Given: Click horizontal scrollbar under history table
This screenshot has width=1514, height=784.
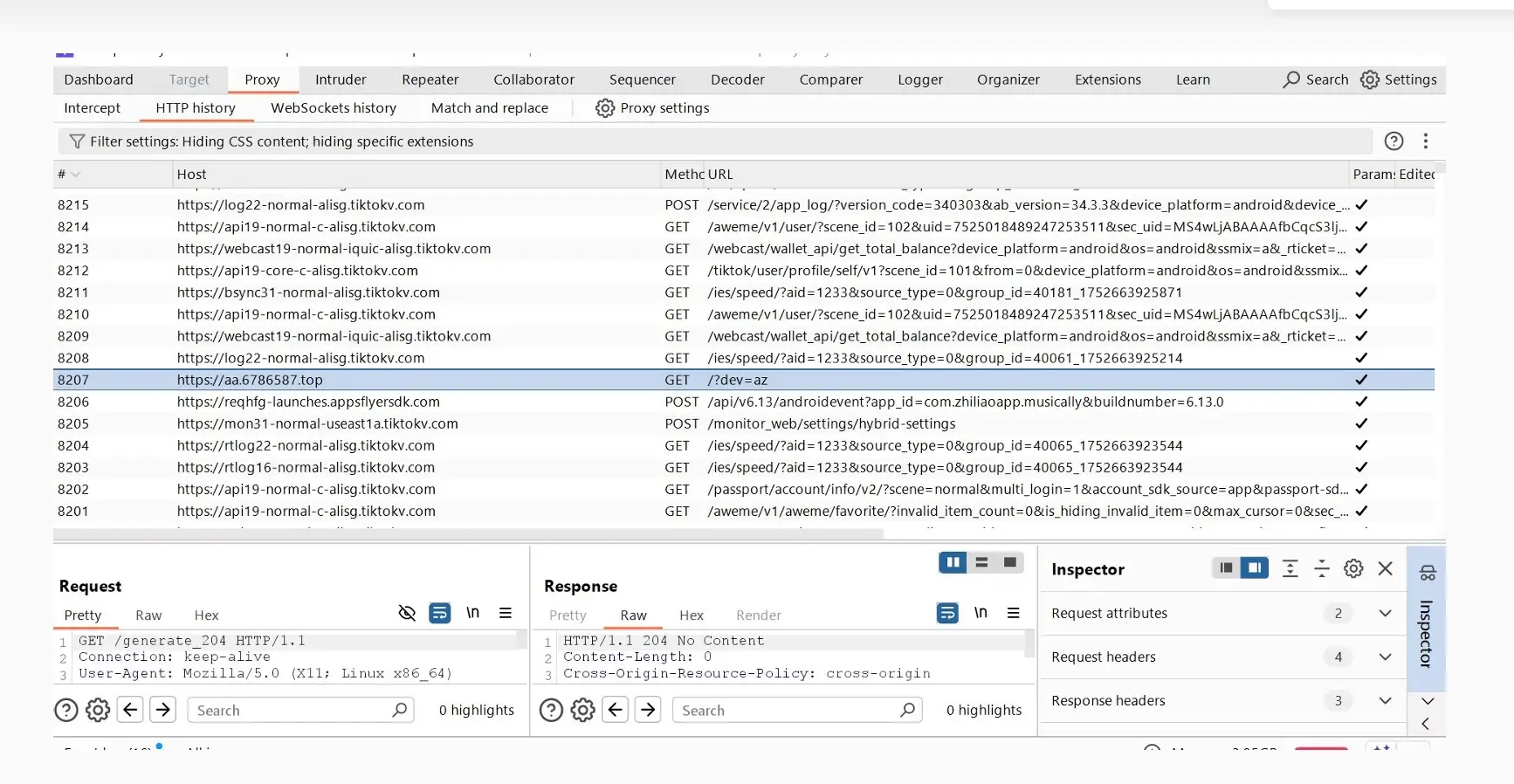Looking at the screenshot, I should 469,533.
